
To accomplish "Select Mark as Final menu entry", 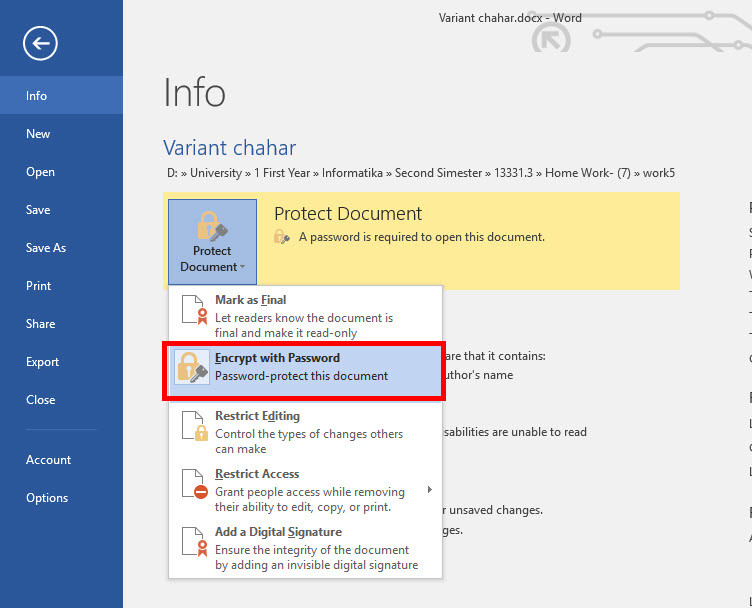I will point(305,316).
